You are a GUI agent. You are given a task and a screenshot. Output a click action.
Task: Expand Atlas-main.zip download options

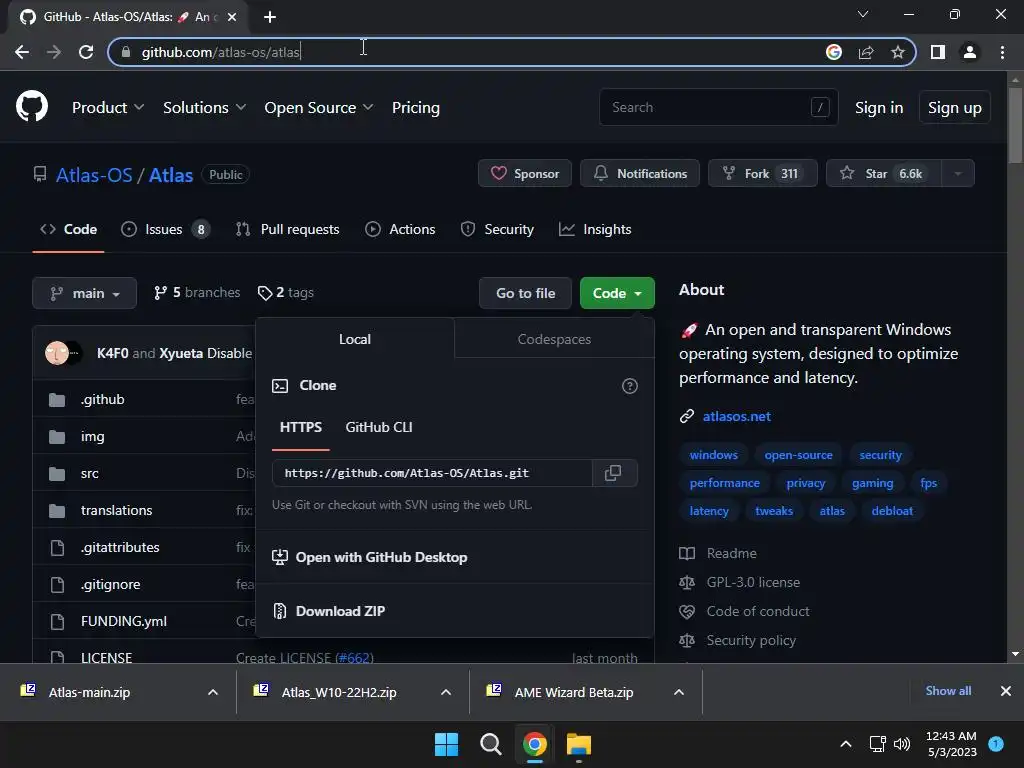(x=213, y=692)
